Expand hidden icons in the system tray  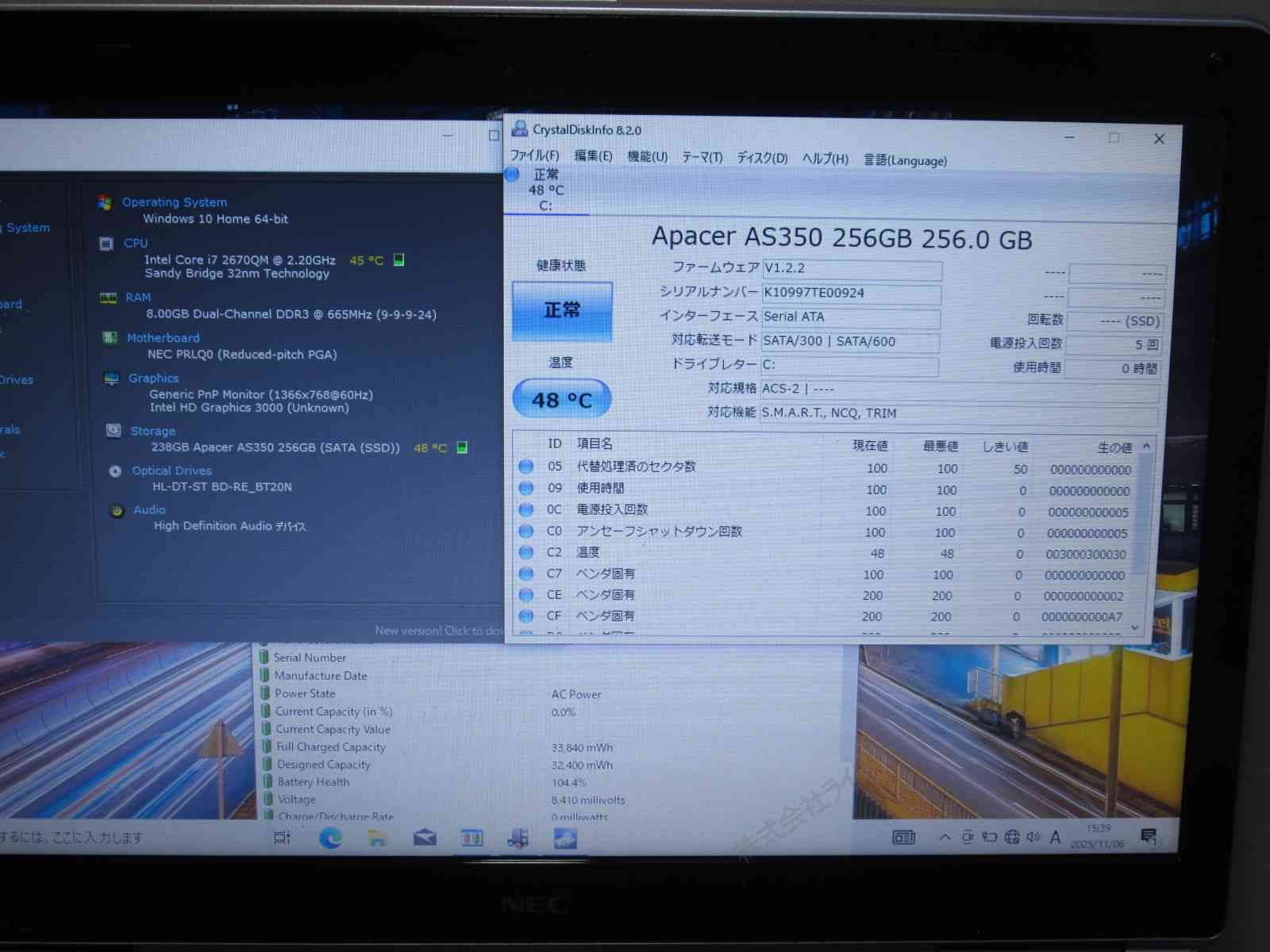tap(945, 836)
